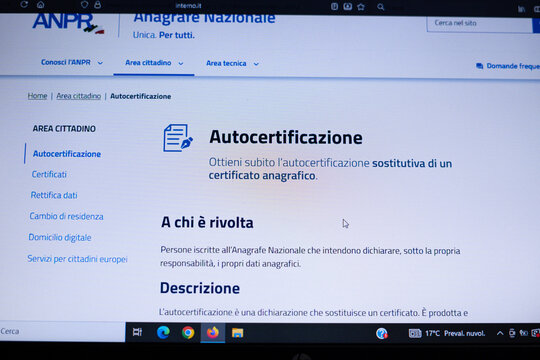
Task: Expand the Area cittadino menu chevron
Action: [181, 63]
